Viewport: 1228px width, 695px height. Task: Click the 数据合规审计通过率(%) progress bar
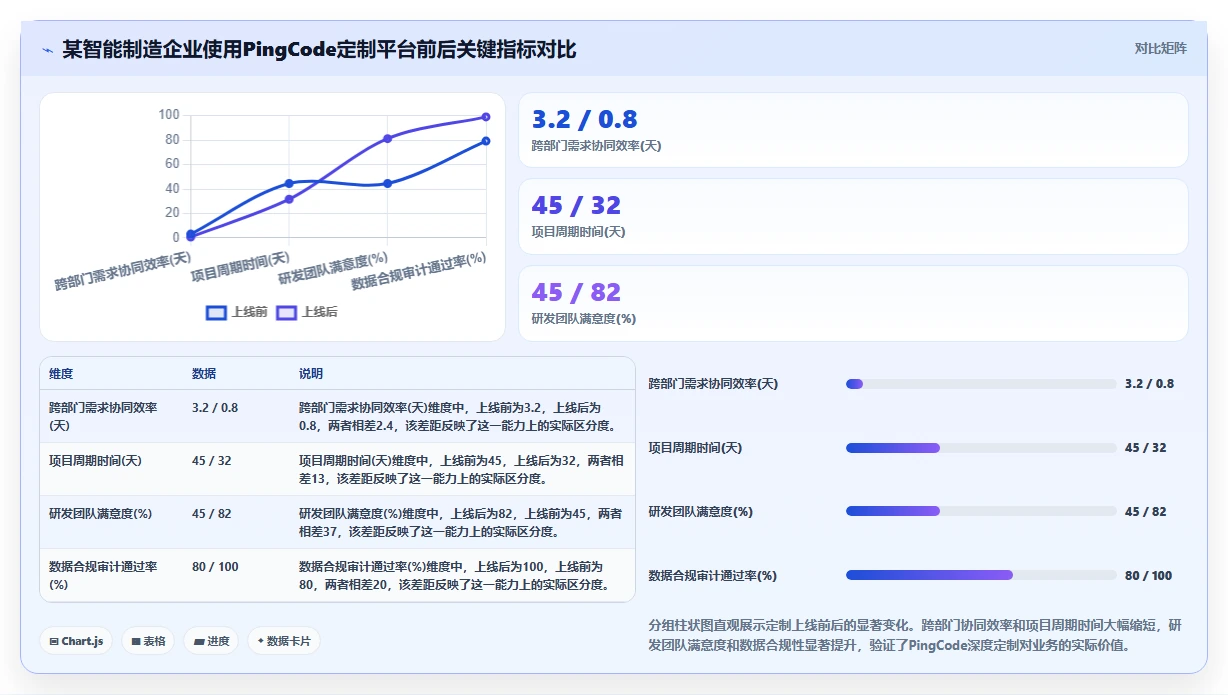click(981, 575)
